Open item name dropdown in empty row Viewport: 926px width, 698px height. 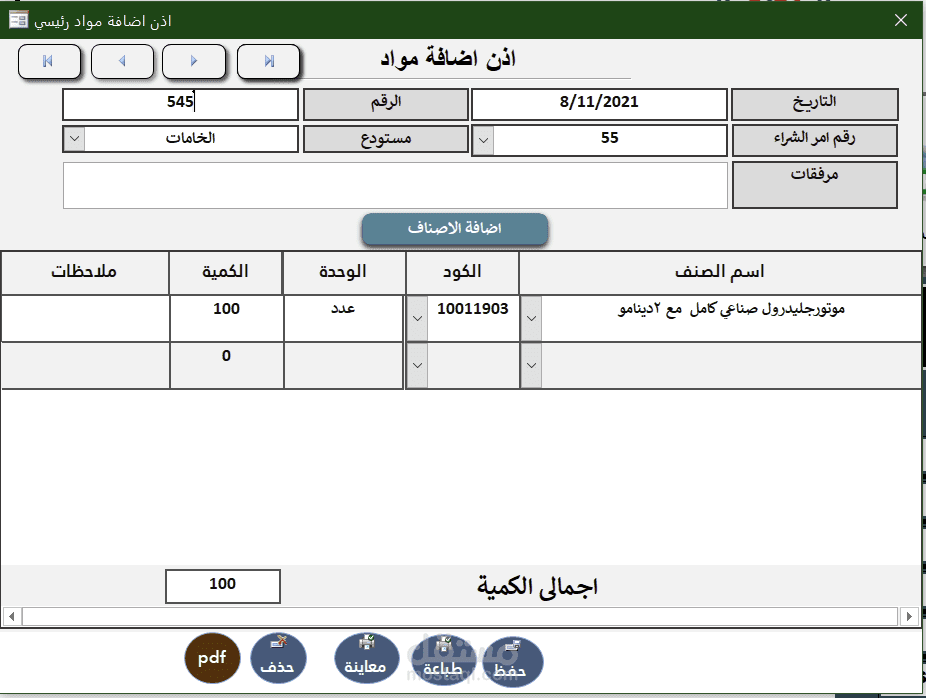531,366
